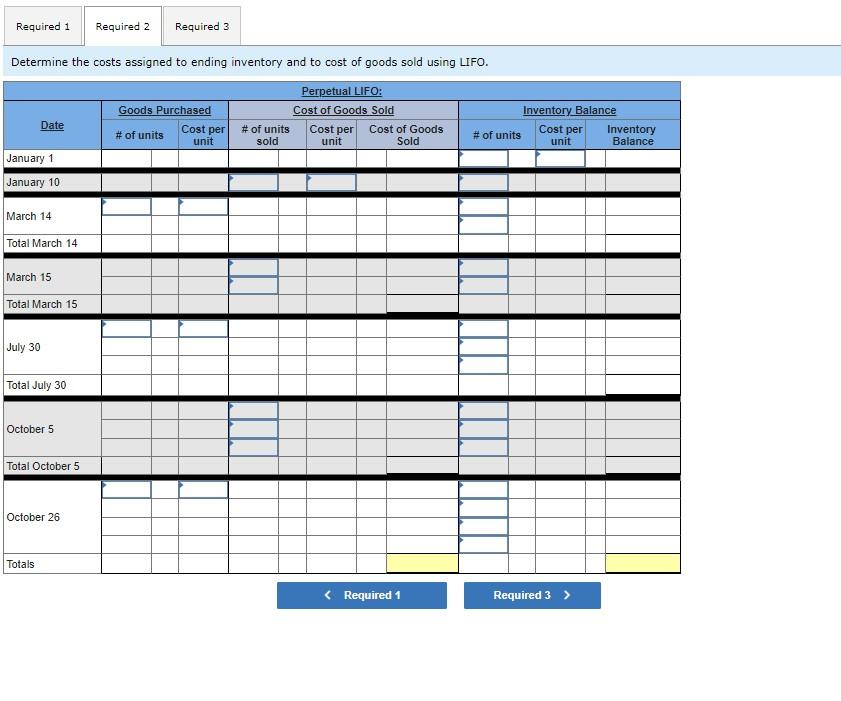Select March 15 first units sold field
This screenshot has width=841, height=701.
click(x=253, y=268)
